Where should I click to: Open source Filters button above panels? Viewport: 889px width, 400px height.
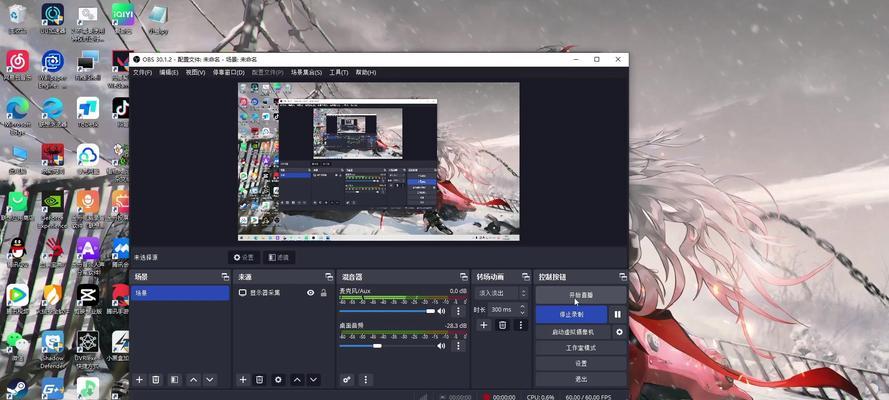278,257
